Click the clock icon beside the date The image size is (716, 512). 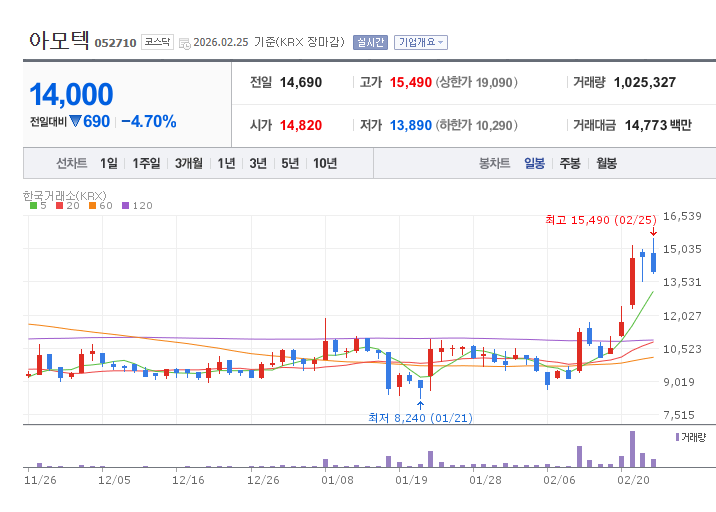tap(184, 43)
